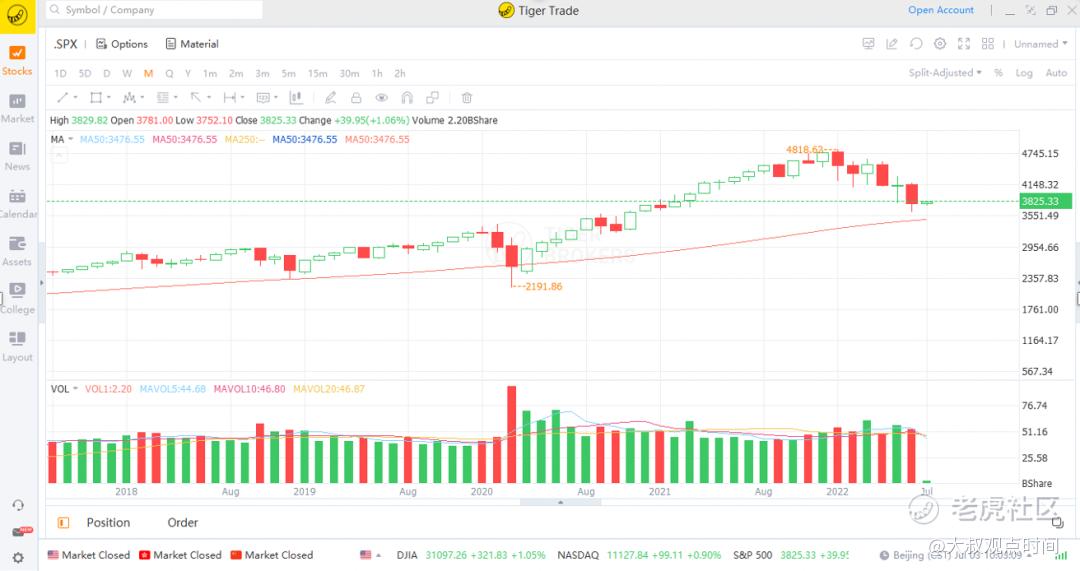Select the wave pattern drawing tool
This screenshot has width=1080, height=571.
coord(129,98)
